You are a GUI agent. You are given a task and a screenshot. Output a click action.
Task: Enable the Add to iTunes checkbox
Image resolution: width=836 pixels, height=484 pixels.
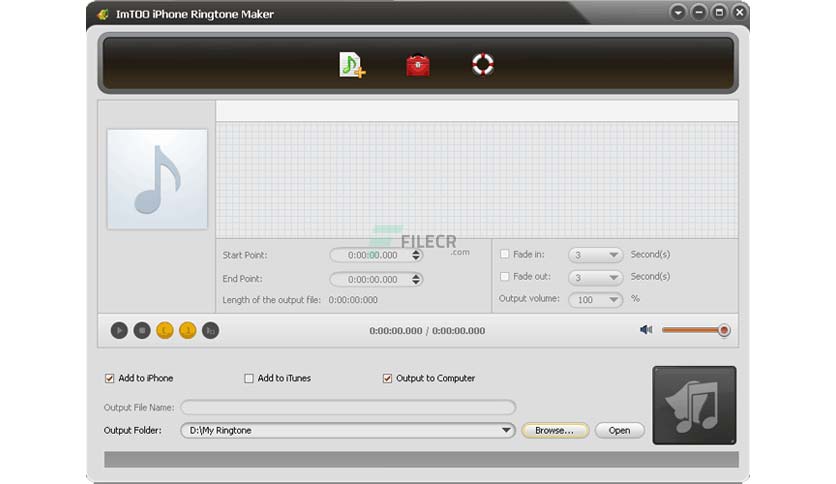pyautogui.click(x=248, y=378)
